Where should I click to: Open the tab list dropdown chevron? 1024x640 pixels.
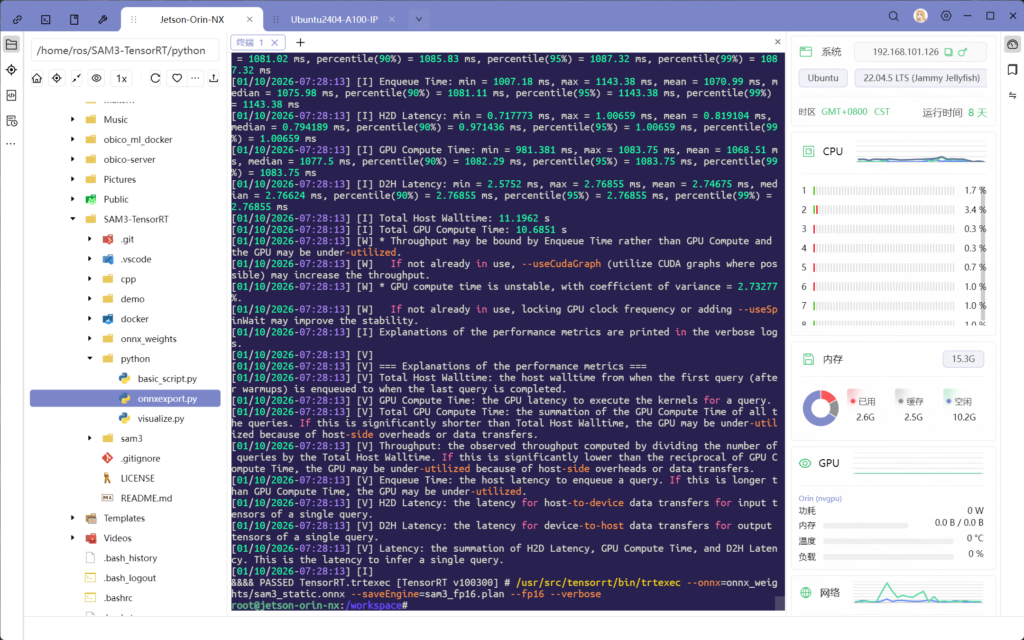coord(418,18)
